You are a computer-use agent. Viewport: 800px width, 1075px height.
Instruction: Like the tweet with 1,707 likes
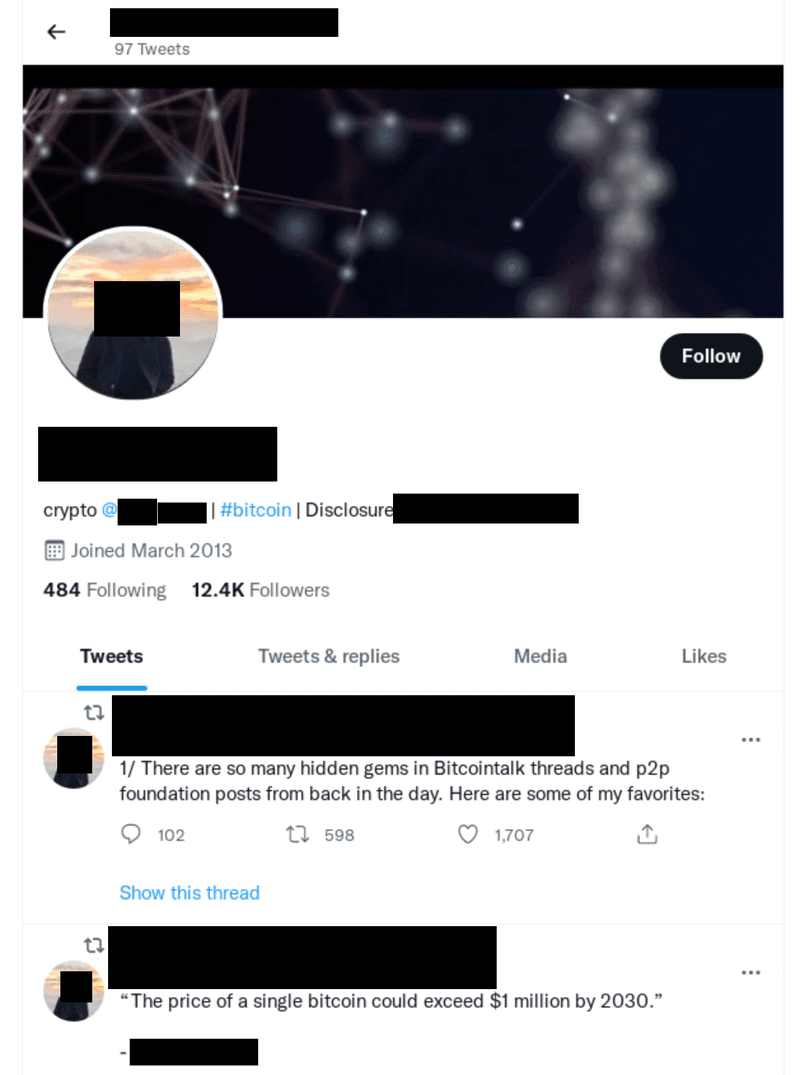468,834
